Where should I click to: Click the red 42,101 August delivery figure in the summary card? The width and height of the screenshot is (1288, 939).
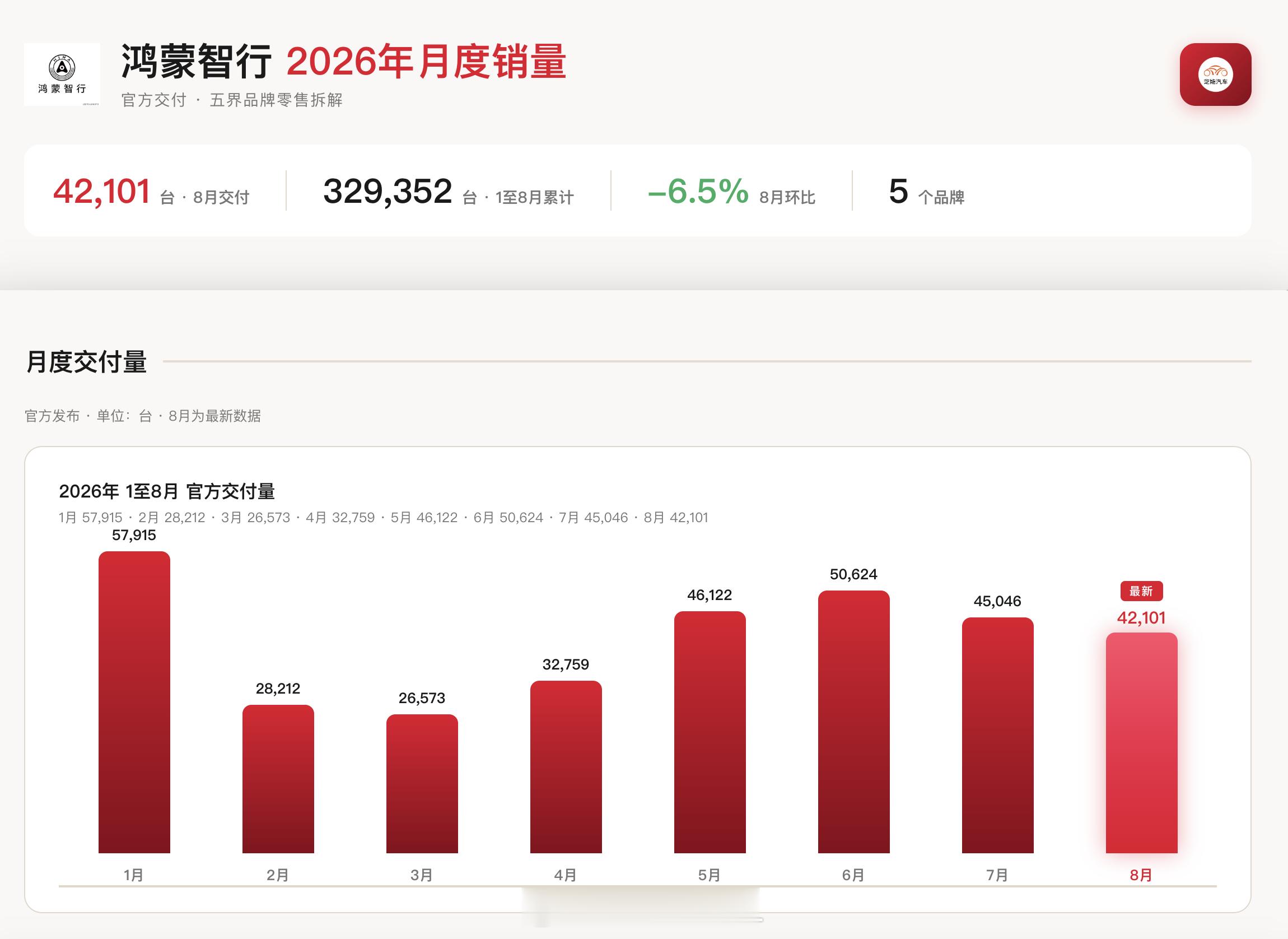(101, 191)
